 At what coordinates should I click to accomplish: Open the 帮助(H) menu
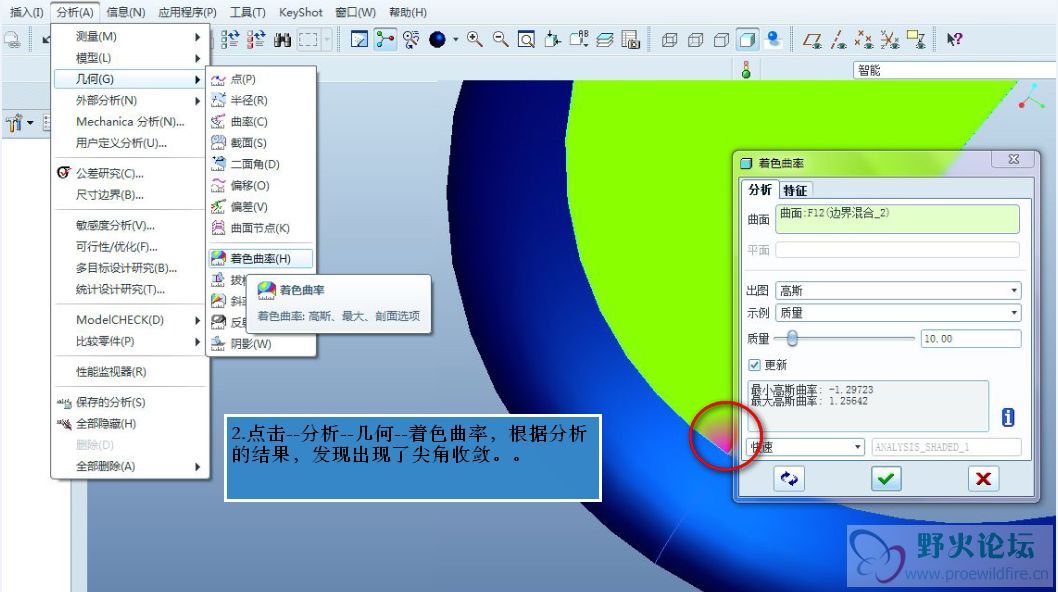tap(408, 12)
